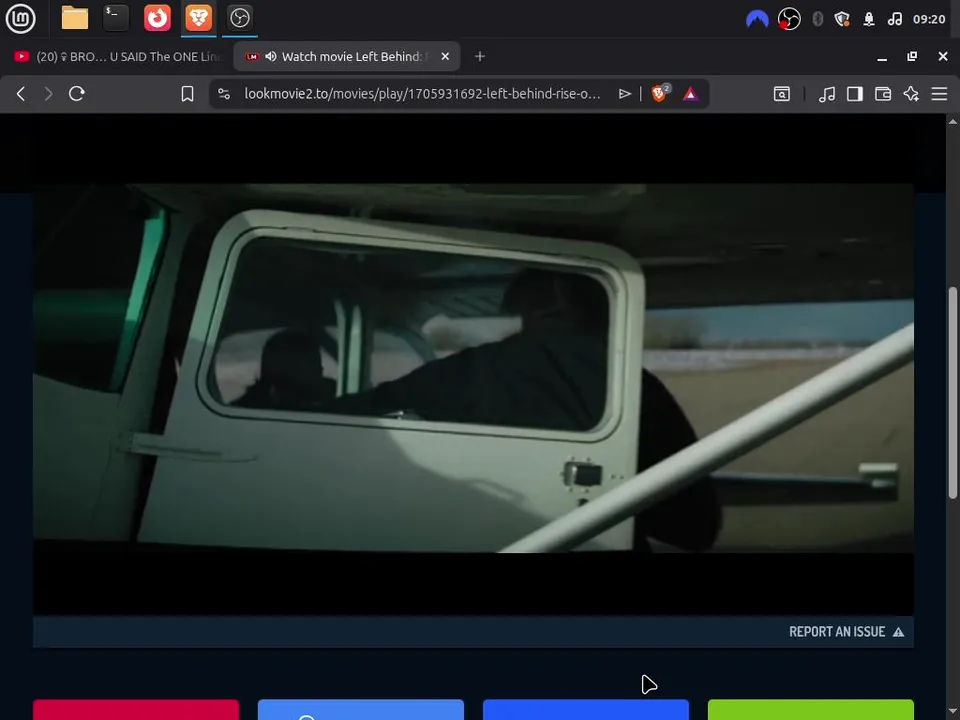960x720 pixels.
Task: Click the OBS recording tray icon
Action: pos(789,20)
